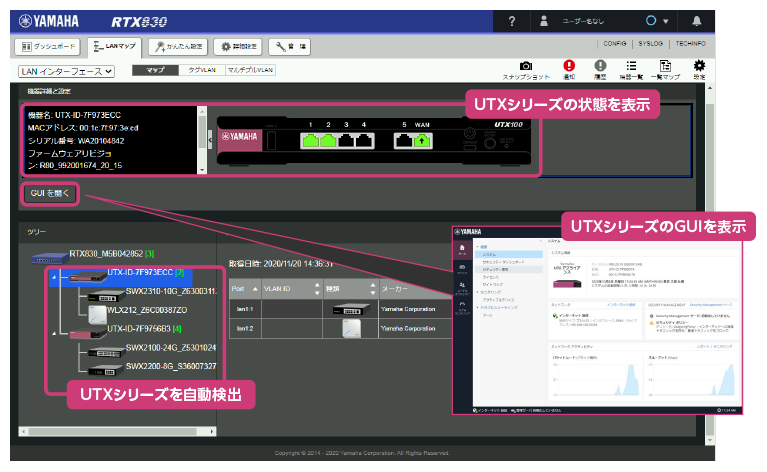767x472 pixels.
Task: Open the SYSLOG link
Action: [x=650, y=44]
